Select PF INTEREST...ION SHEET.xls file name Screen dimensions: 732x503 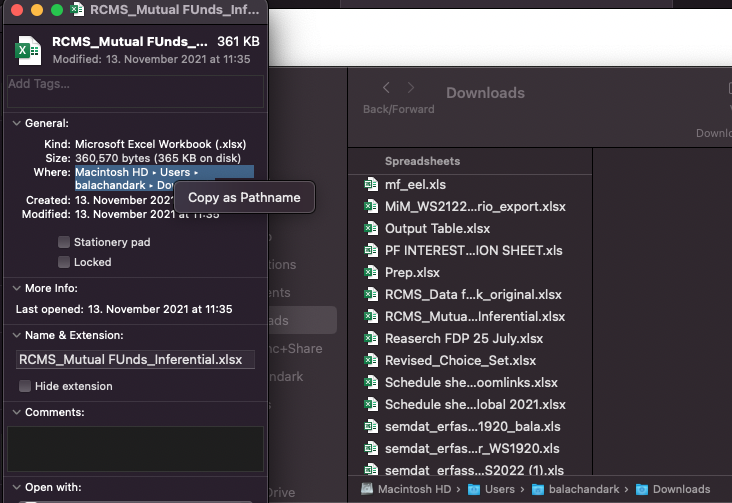[473, 250]
